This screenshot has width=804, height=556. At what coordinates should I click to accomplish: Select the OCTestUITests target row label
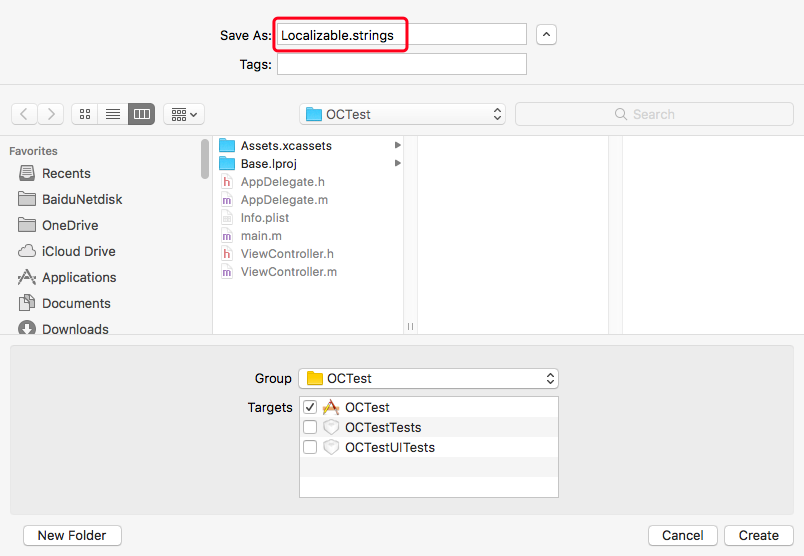390,447
